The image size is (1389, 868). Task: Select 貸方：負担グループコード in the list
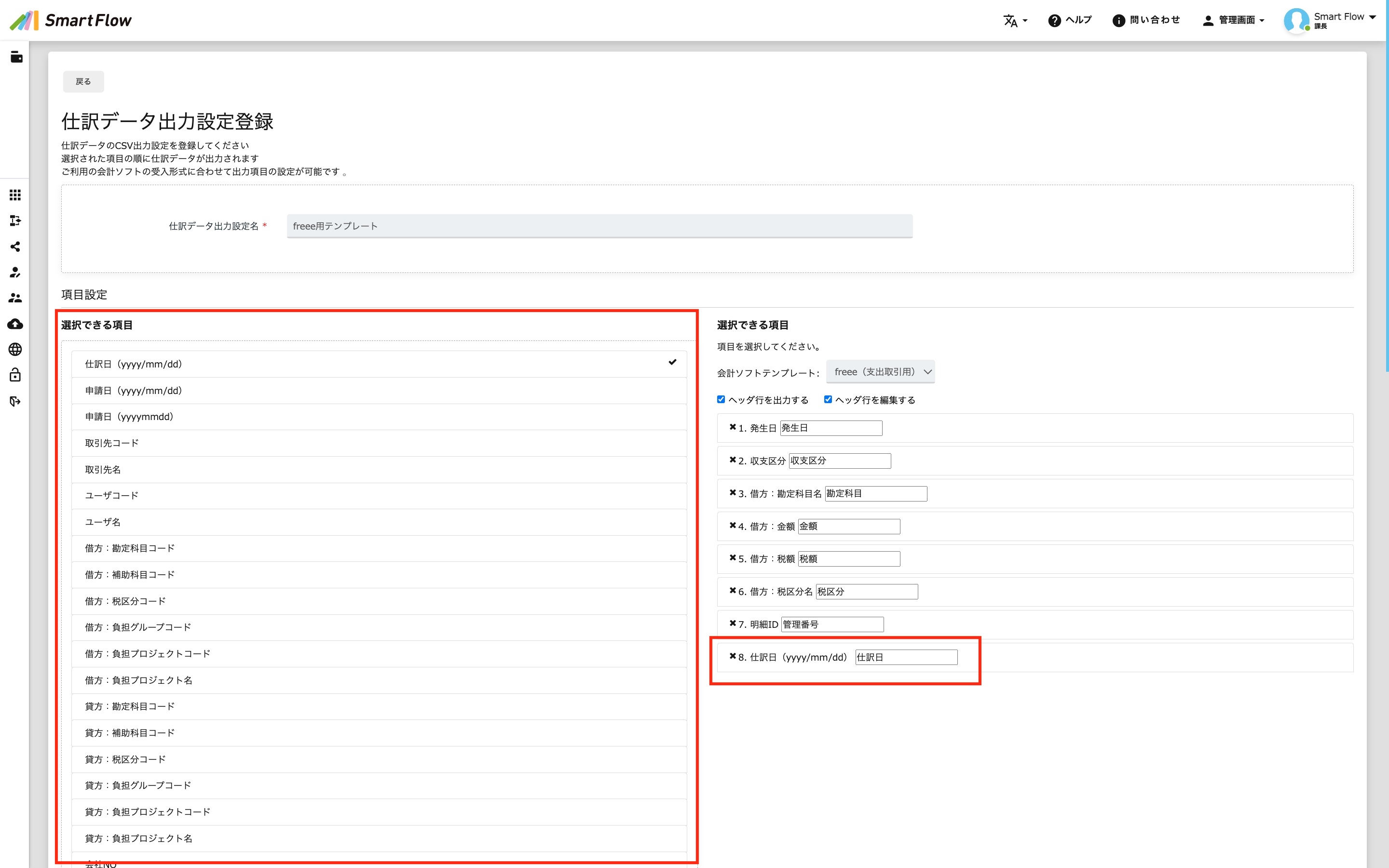[x=379, y=786]
